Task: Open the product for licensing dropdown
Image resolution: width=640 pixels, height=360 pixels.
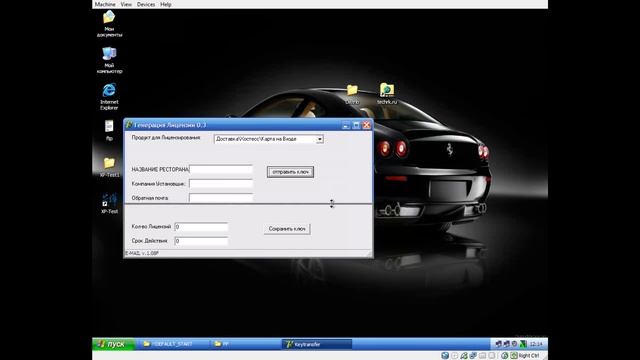Action: pyautogui.click(x=320, y=139)
